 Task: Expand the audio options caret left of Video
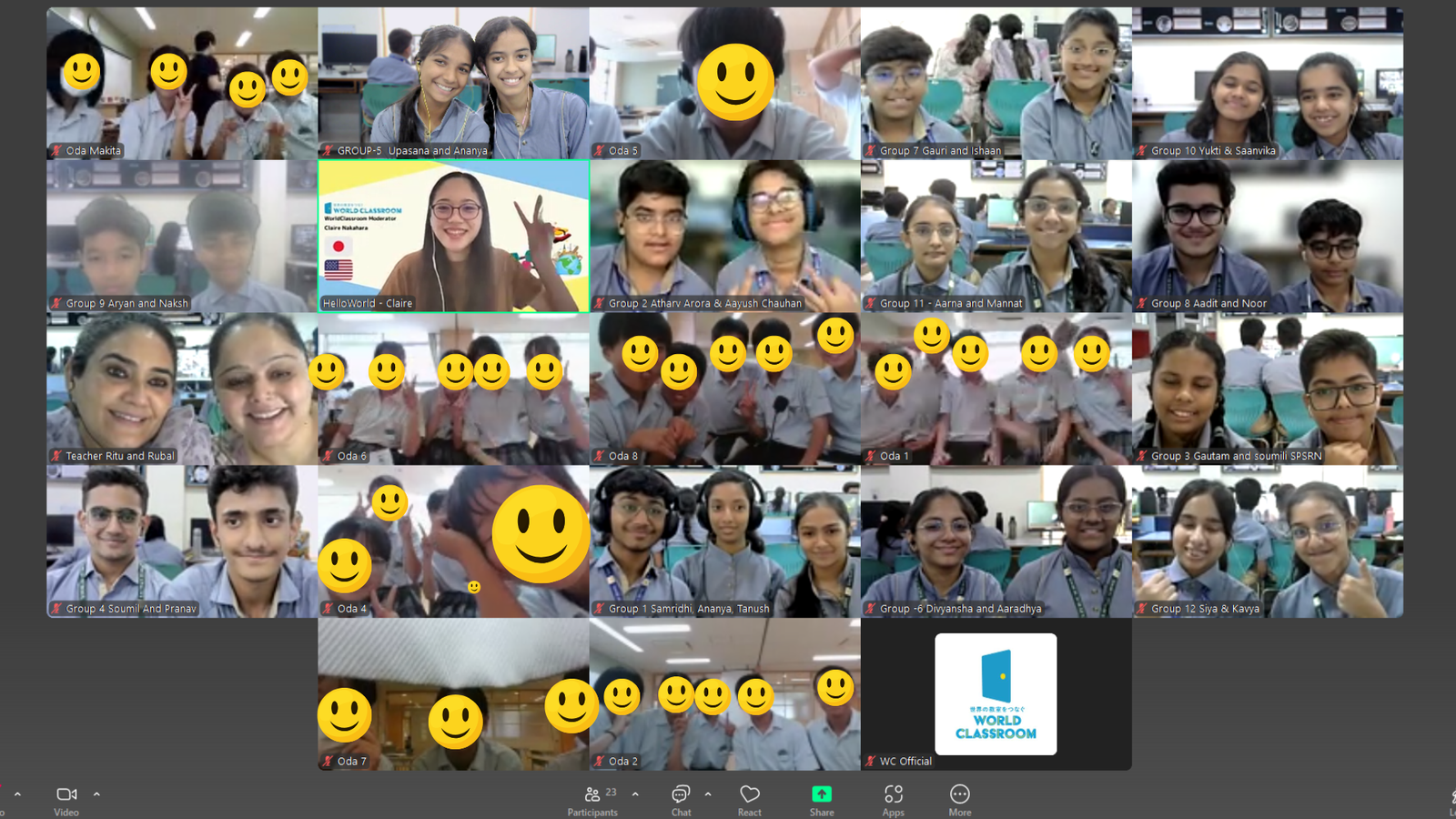click(x=17, y=794)
